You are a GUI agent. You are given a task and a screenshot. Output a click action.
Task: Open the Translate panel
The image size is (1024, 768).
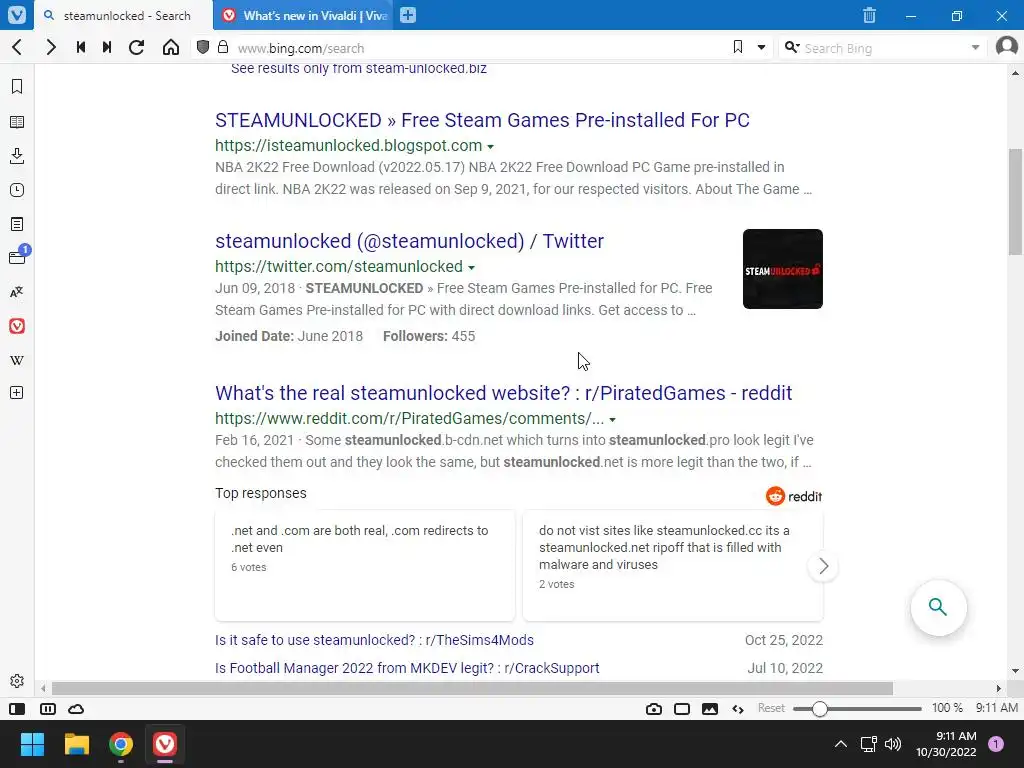(17, 292)
